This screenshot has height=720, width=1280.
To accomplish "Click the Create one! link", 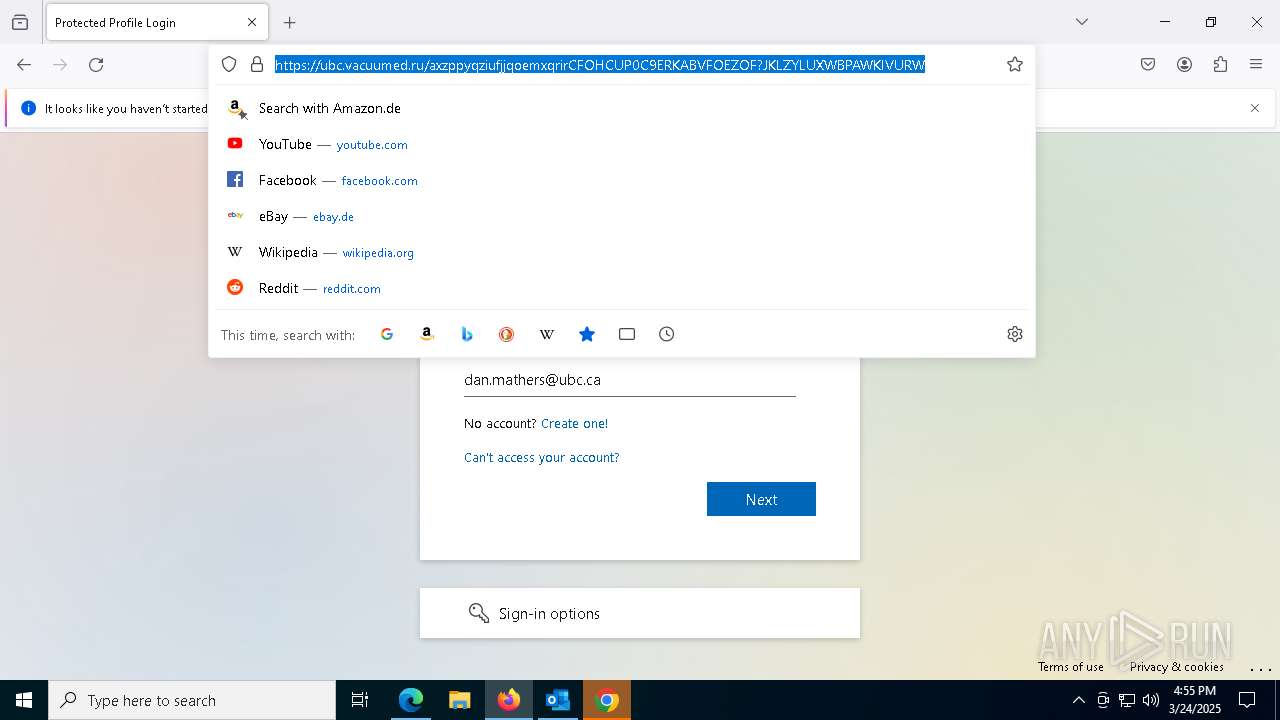I will pos(574,423).
